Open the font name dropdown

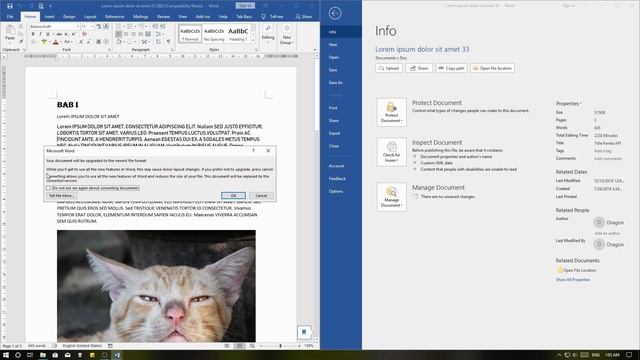pos(77,27)
